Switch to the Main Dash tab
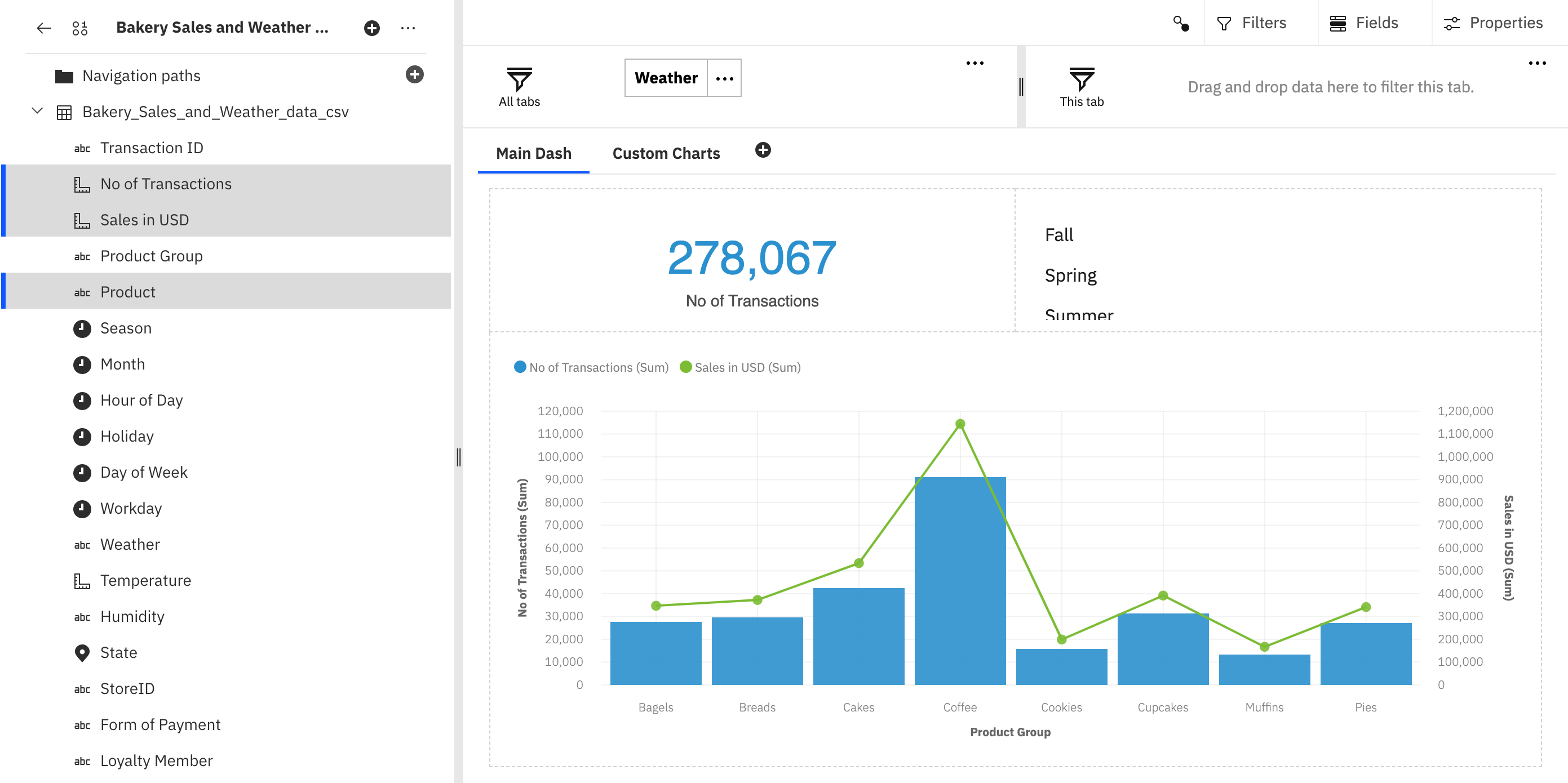1568x783 pixels. point(534,152)
